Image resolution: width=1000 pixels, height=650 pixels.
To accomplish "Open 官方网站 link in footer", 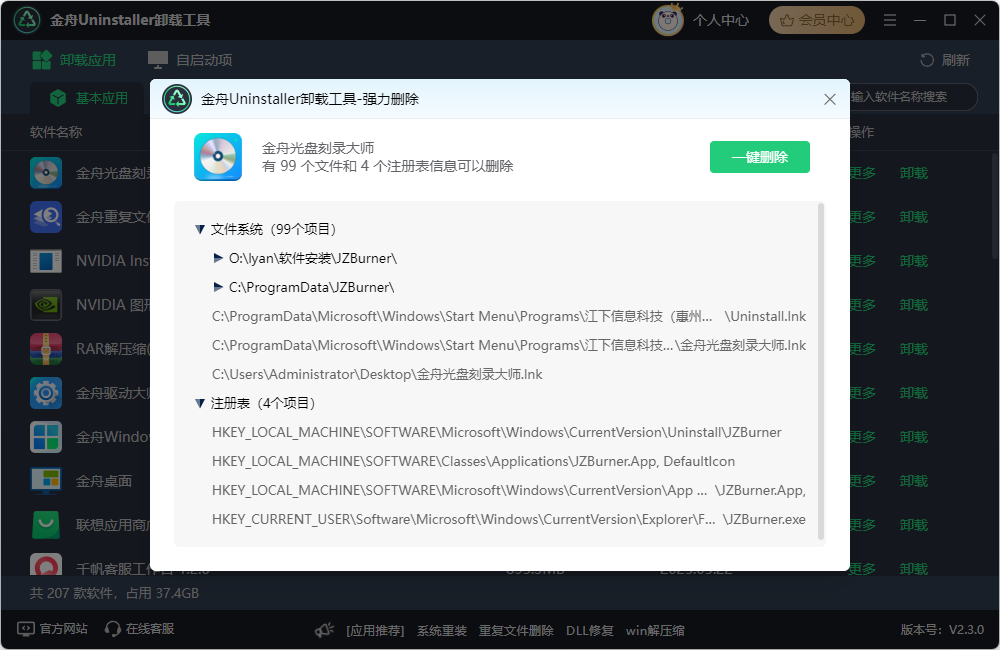I will [x=63, y=629].
